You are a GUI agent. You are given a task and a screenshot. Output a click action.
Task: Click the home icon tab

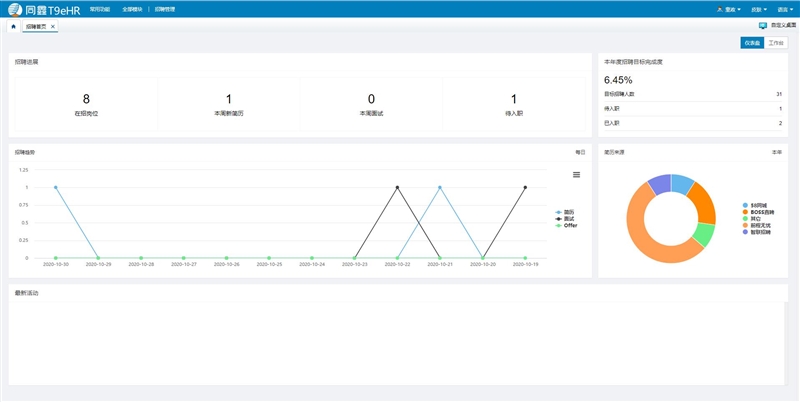point(13,26)
